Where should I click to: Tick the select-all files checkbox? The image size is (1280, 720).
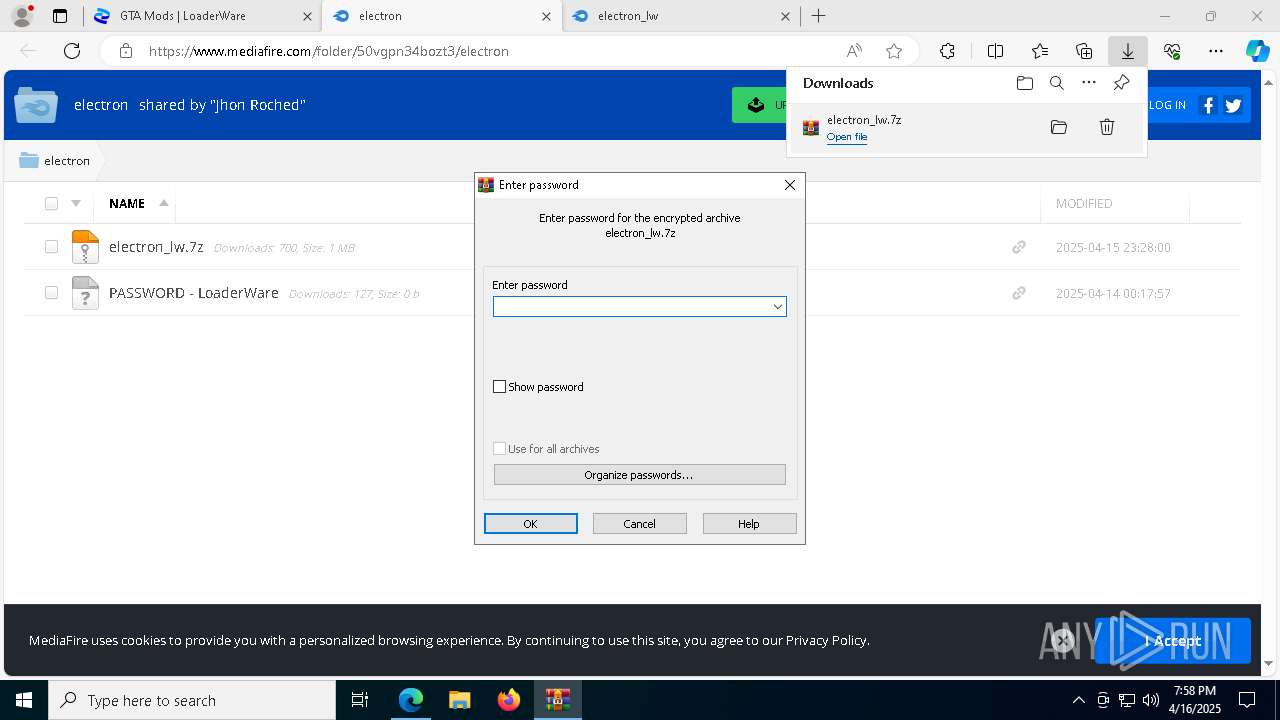51,203
